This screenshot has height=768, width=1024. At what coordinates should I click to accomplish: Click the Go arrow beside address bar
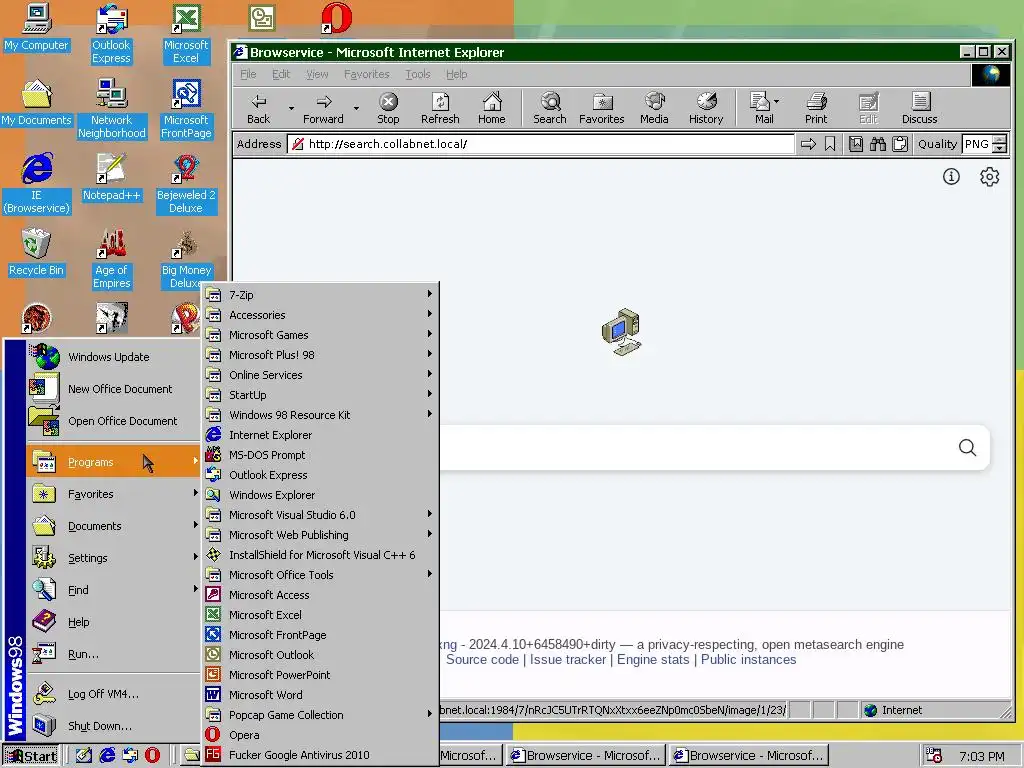pyautogui.click(x=808, y=144)
